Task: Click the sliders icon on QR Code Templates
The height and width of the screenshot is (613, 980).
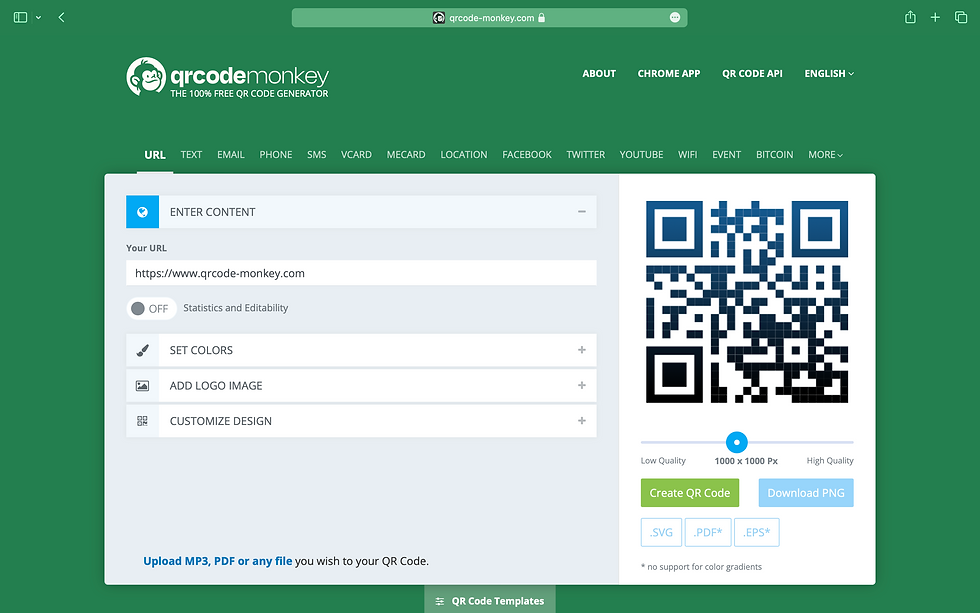Action: pos(440,601)
